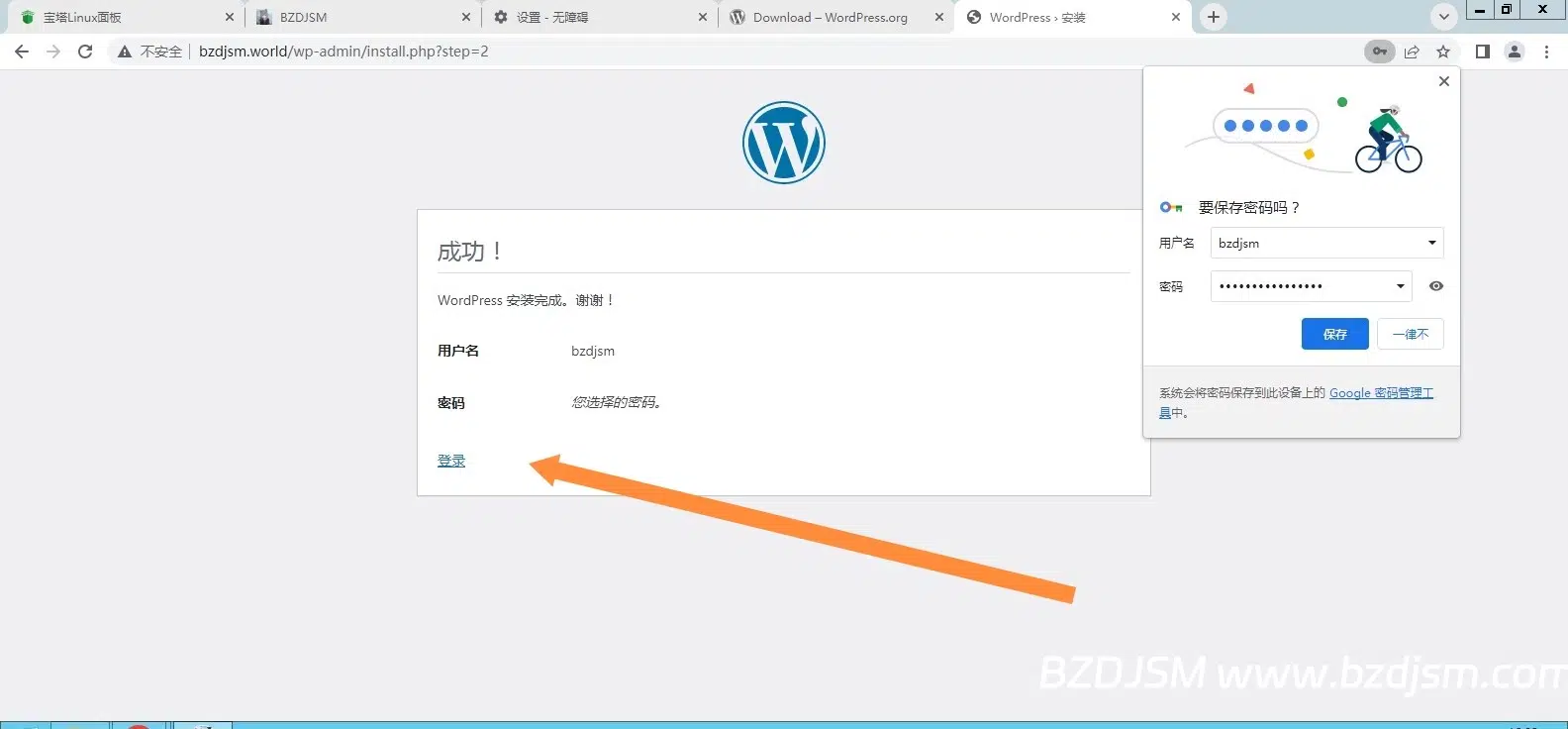
Task: Click the 登录 login link
Action: coord(451,461)
